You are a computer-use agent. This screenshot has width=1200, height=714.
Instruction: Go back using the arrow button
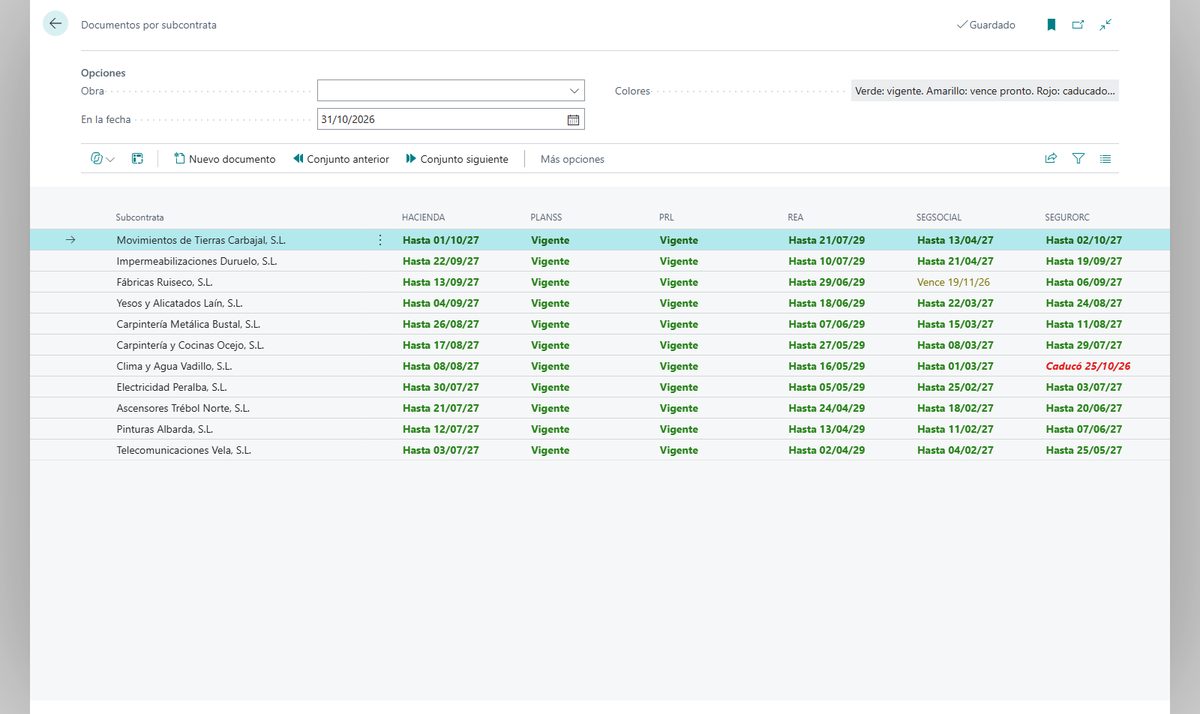55,24
